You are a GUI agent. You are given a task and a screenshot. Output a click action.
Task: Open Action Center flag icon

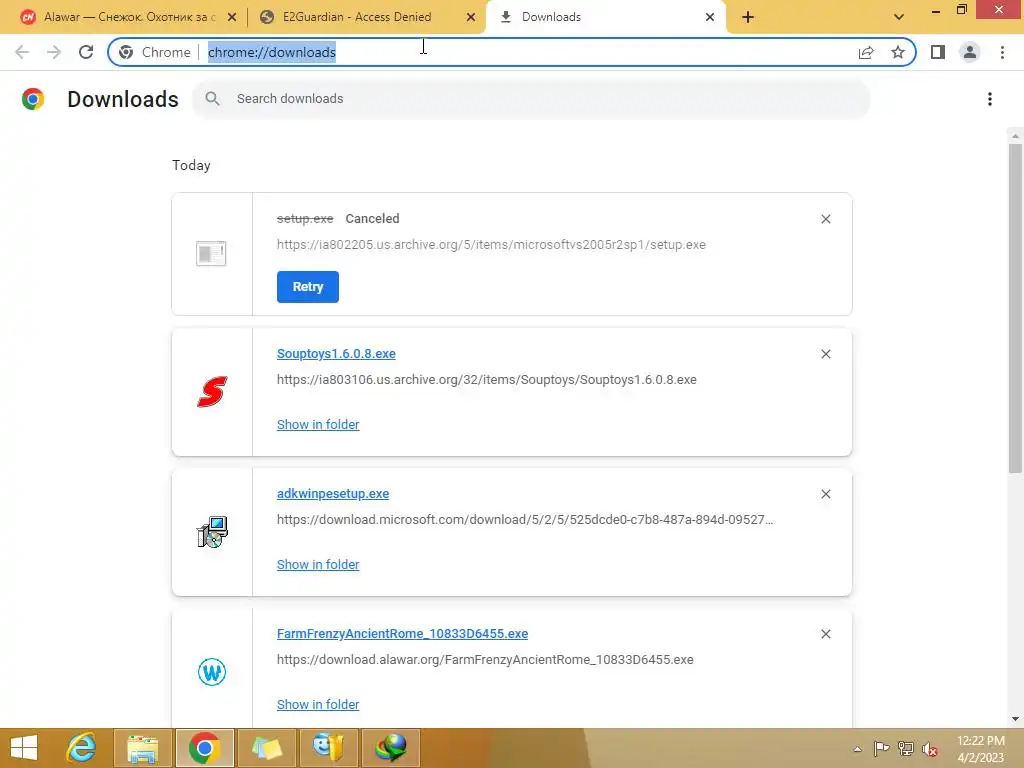(x=881, y=748)
